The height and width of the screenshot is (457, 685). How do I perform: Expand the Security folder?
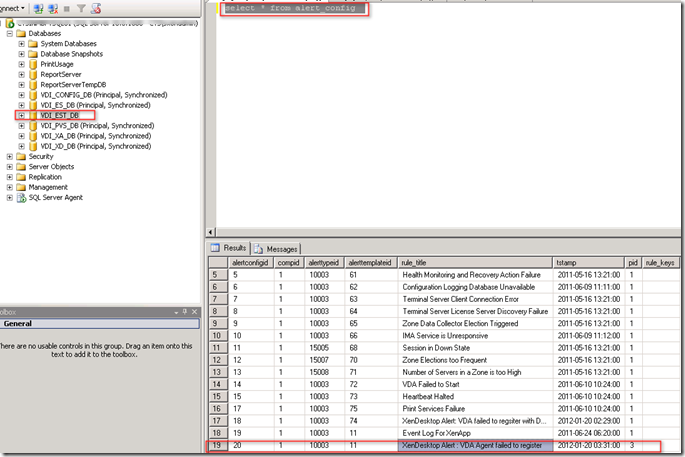(10, 156)
